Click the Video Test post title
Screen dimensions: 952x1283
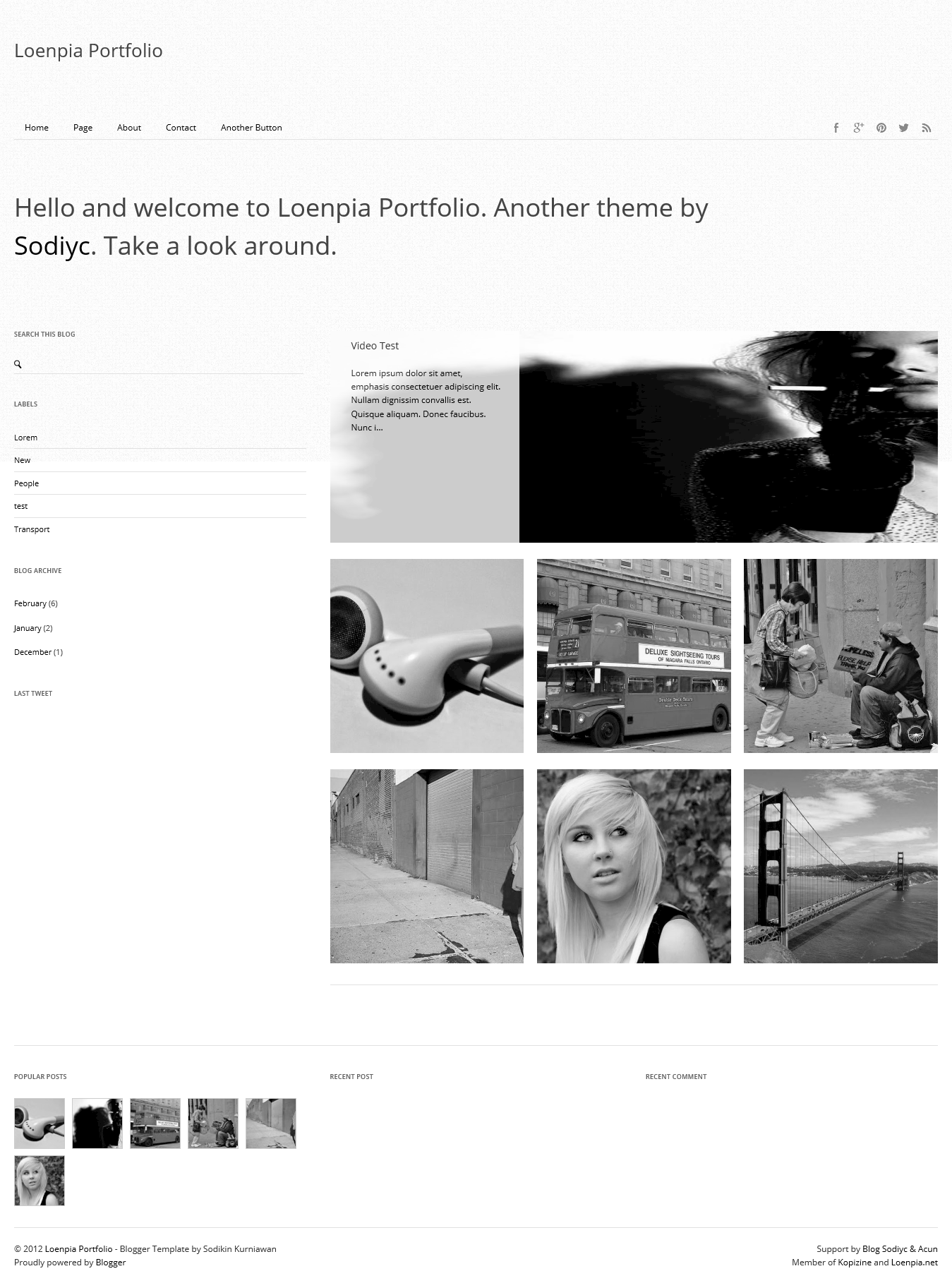(375, 346)
